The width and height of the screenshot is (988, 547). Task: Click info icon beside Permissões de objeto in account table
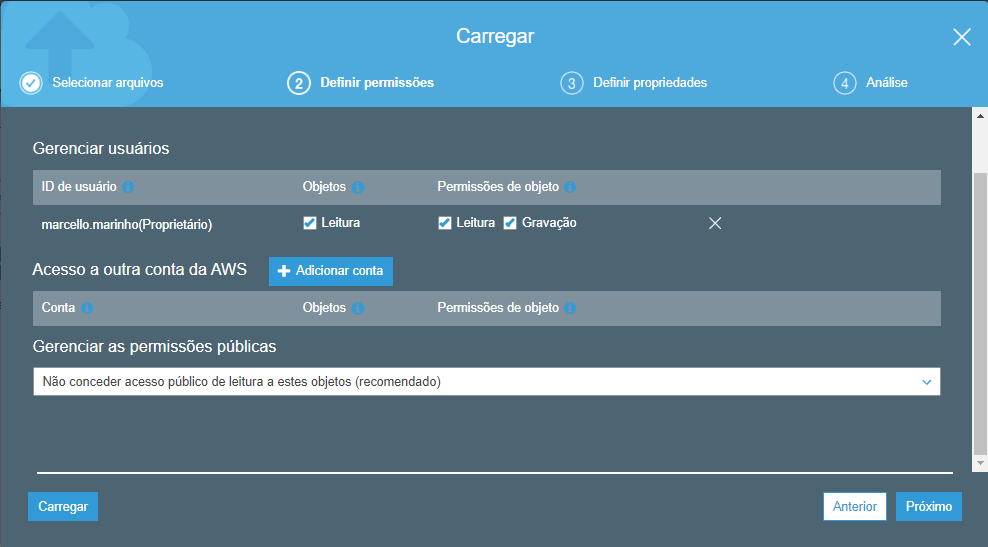pos(570,308)
